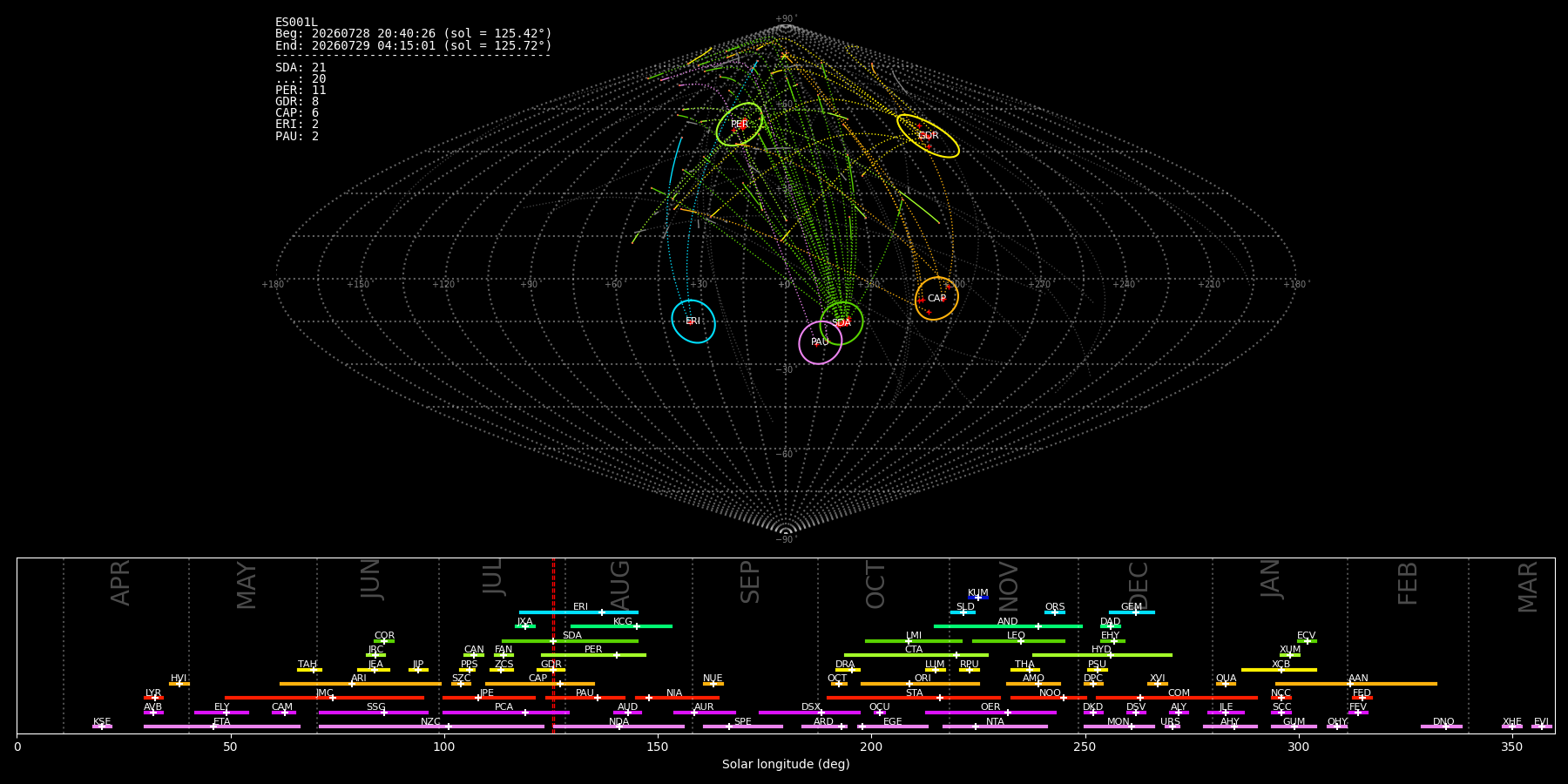Screen dimensions: 1568x784
Task: Select the AAN orange bar near February
Action: pos(1356,684)
